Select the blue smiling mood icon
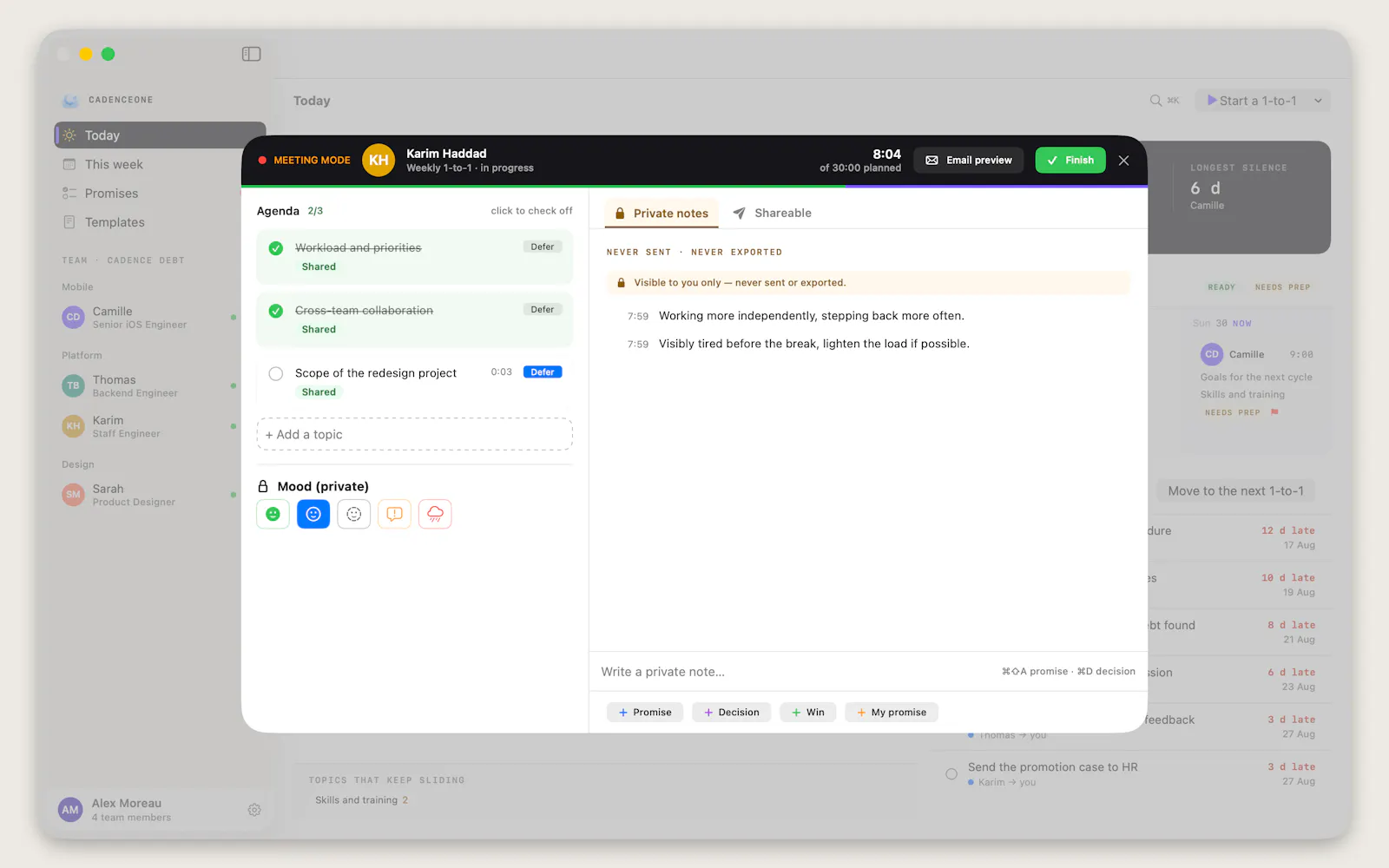 313,514
